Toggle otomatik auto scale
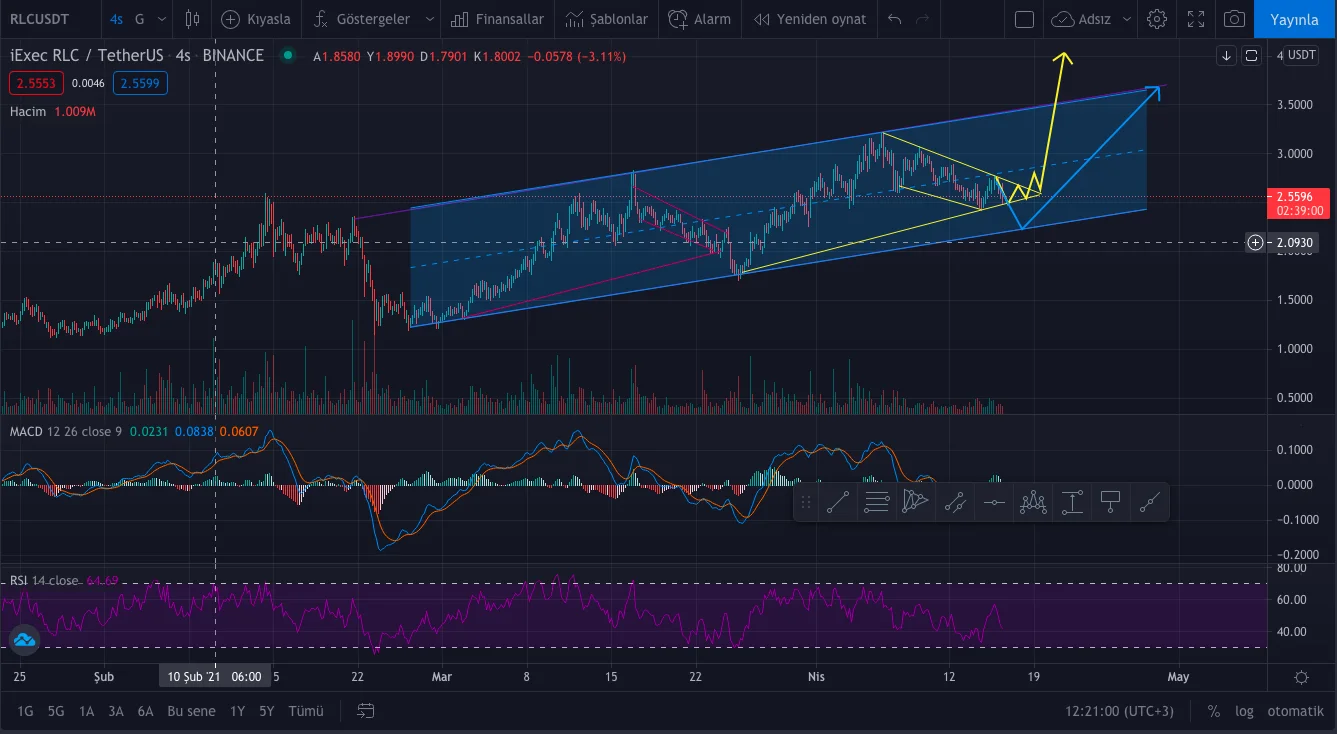Image resolution: width=1337 pixels, height=734 pixels. [x=1295, y=711]
